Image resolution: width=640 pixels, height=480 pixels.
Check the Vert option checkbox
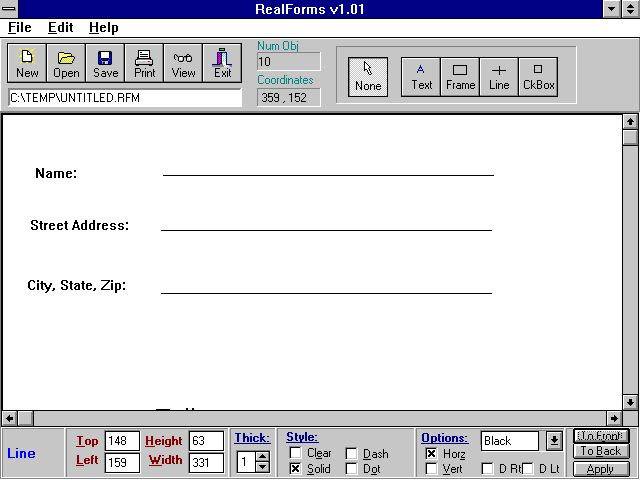431,469
